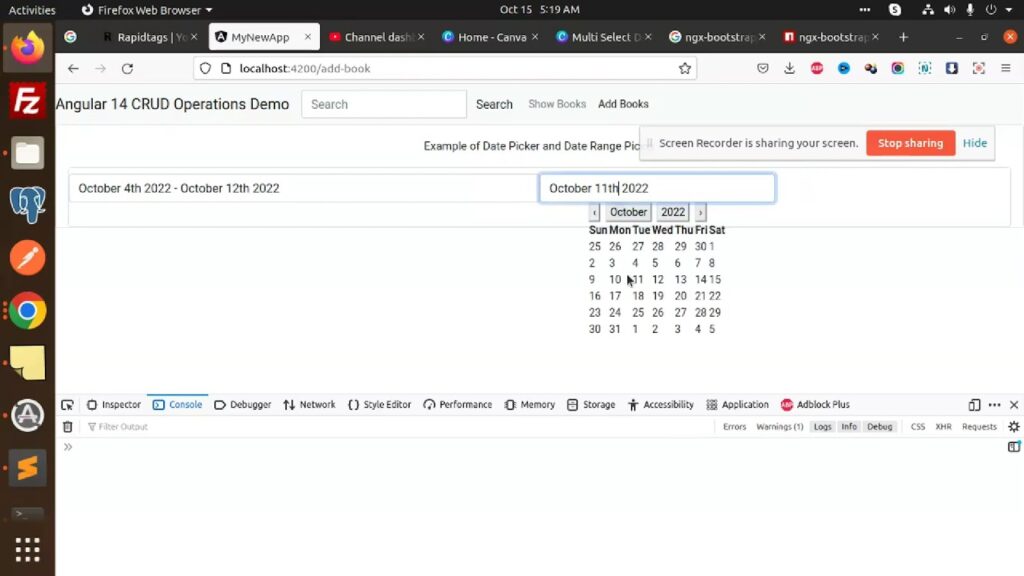Open the Adblock Plus toolbar extension
This screenshot has height=576, width=1024.
coord(816,68)
